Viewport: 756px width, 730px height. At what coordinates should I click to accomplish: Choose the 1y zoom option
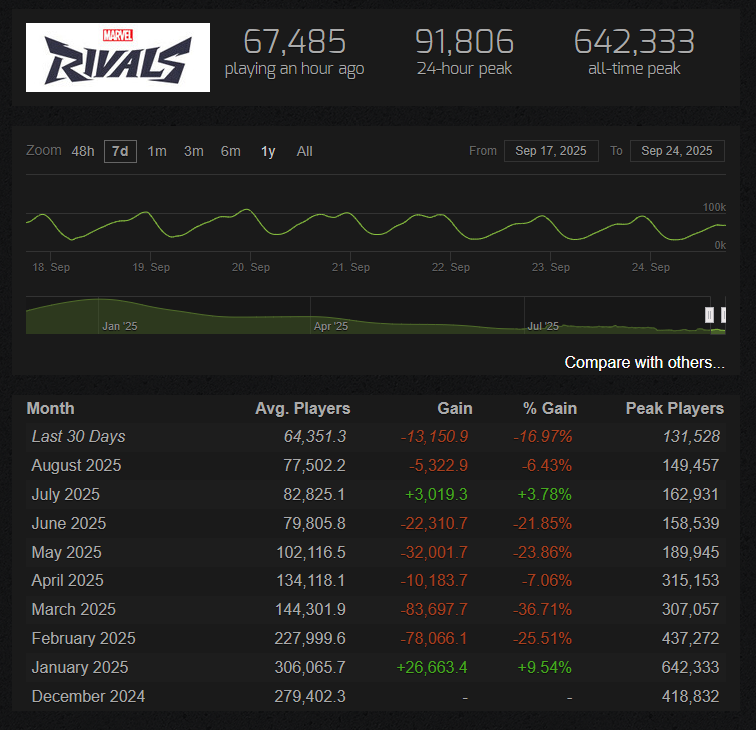pyautogui.click(x=268, y=151)
